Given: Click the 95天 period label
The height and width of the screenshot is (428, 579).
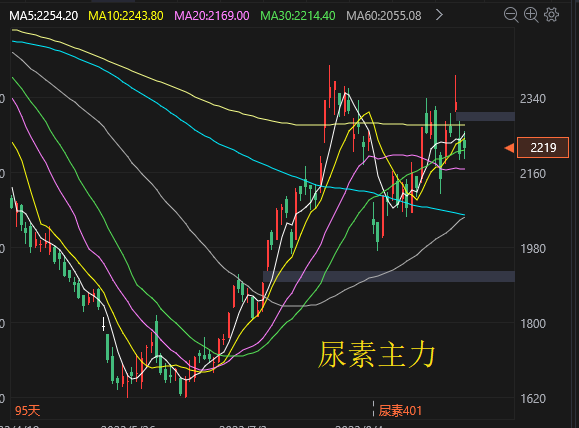Looking at the screenshot, I should click(27, 411).
